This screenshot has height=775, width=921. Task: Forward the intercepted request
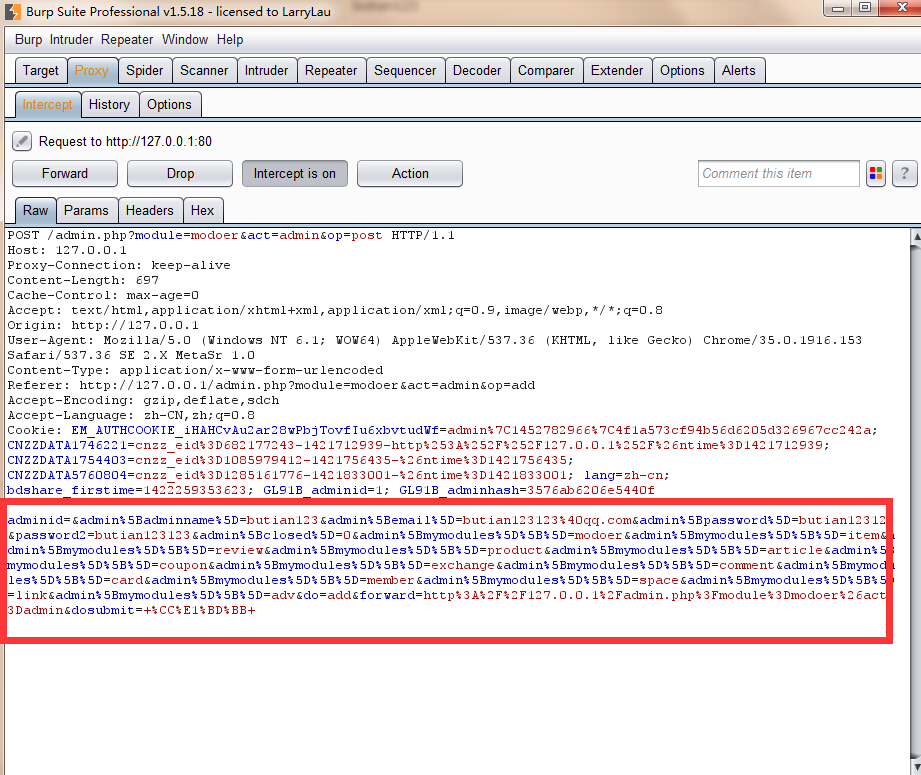click(x=65, y=174)
